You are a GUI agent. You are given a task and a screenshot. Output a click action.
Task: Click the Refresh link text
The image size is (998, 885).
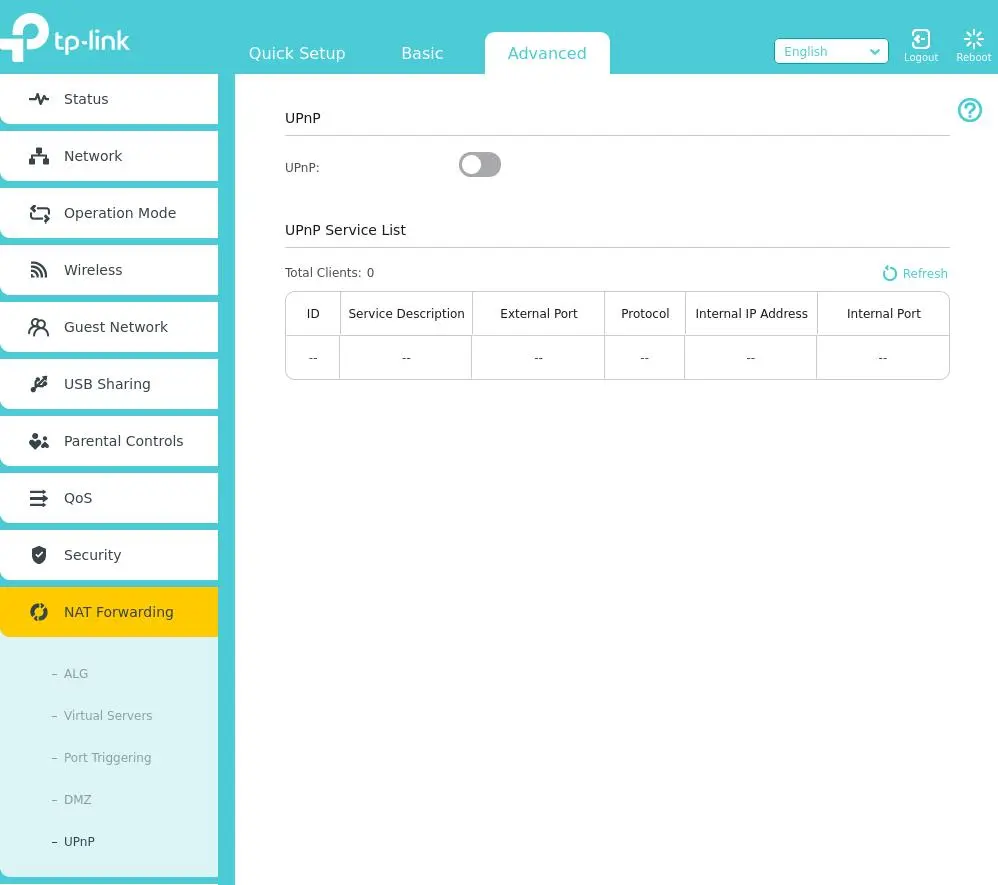pos(925,273)
